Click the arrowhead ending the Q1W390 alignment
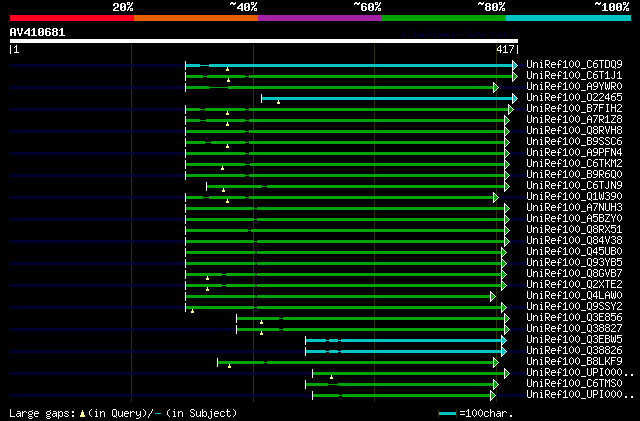640x421 pixels. [496, 198]
